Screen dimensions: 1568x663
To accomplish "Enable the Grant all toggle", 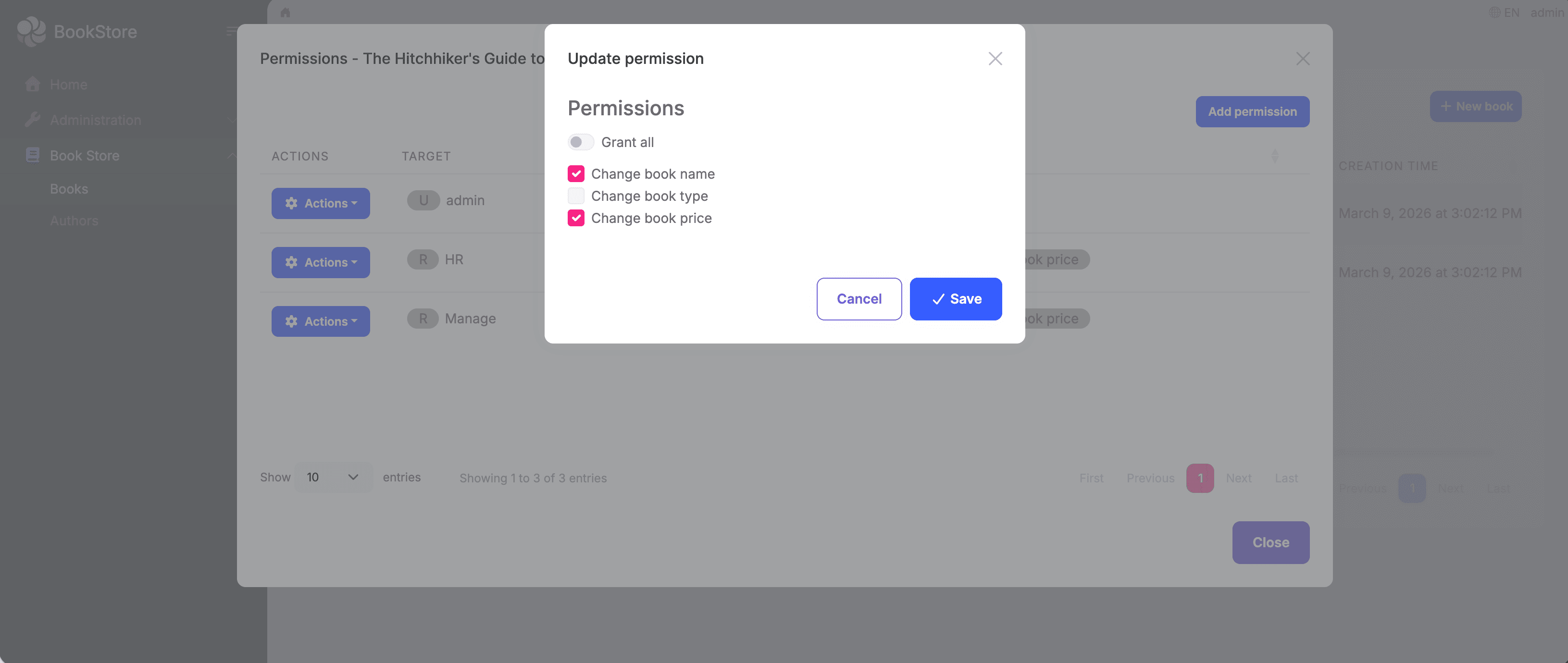I will coord(580,142).
